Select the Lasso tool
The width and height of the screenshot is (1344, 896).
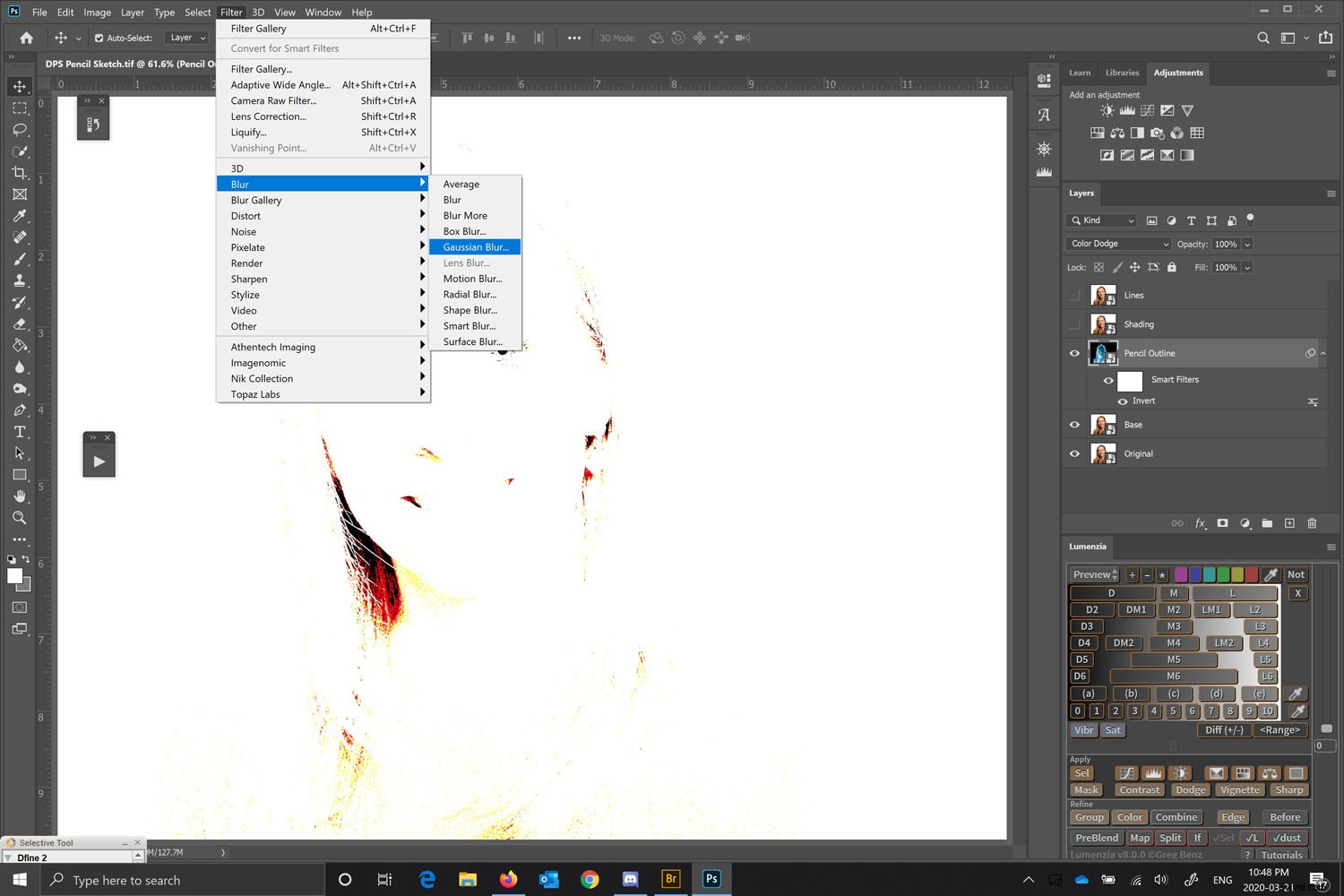(x=20, y=129)
